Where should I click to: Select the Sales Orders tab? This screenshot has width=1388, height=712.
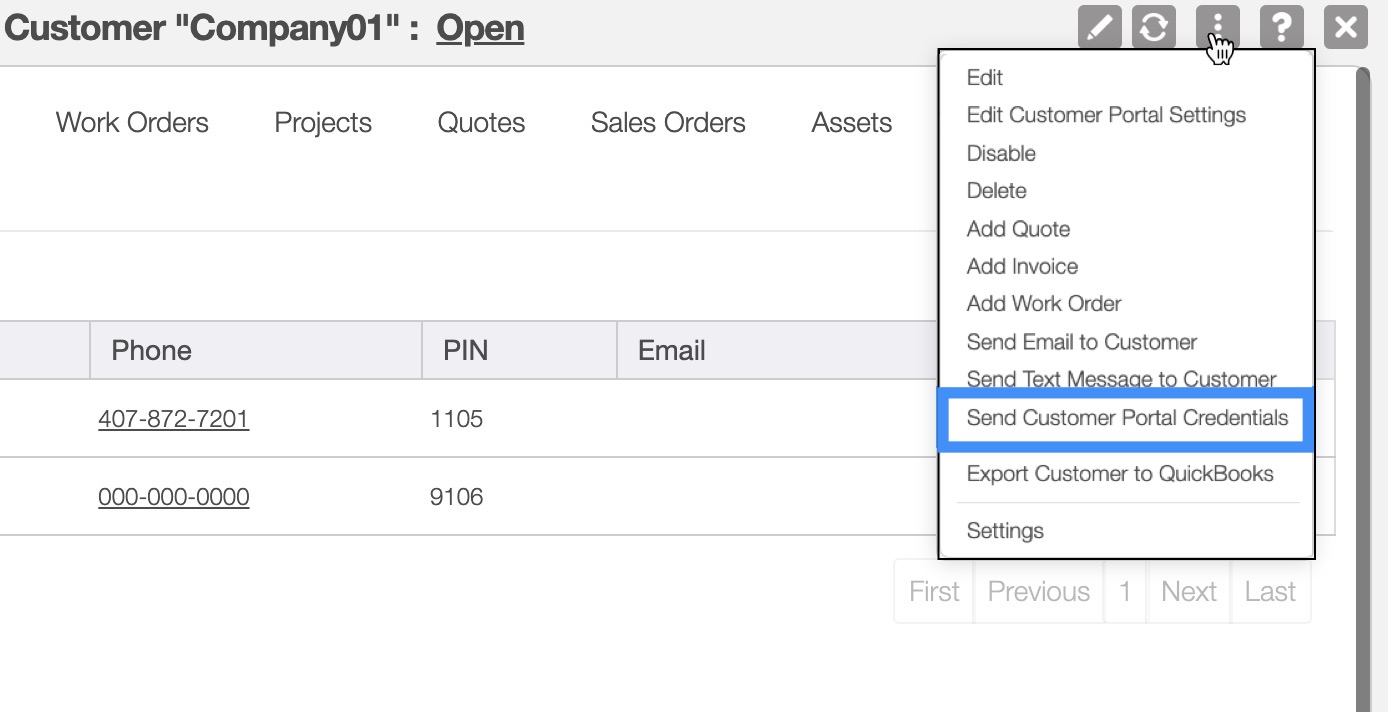click(x=668, y=123)
